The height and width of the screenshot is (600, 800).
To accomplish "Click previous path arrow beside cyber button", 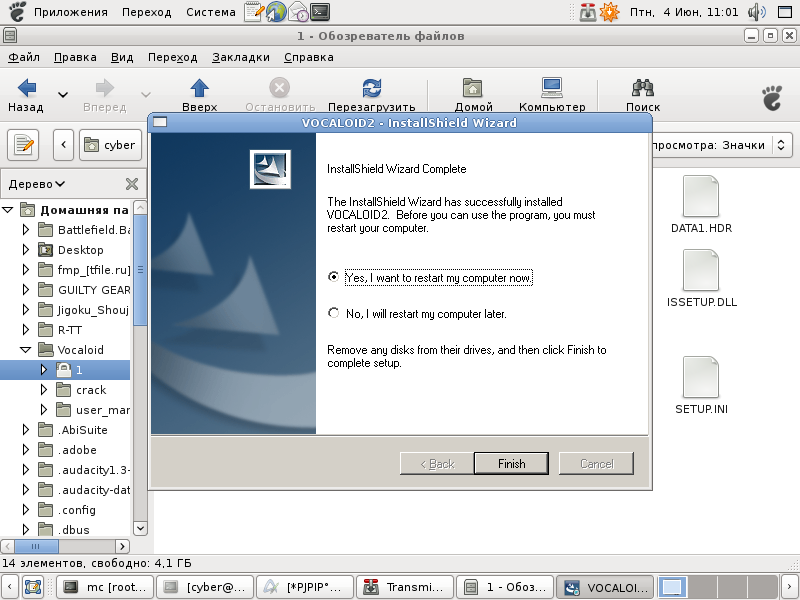I will pyautogui.click(x=63, y=145).
